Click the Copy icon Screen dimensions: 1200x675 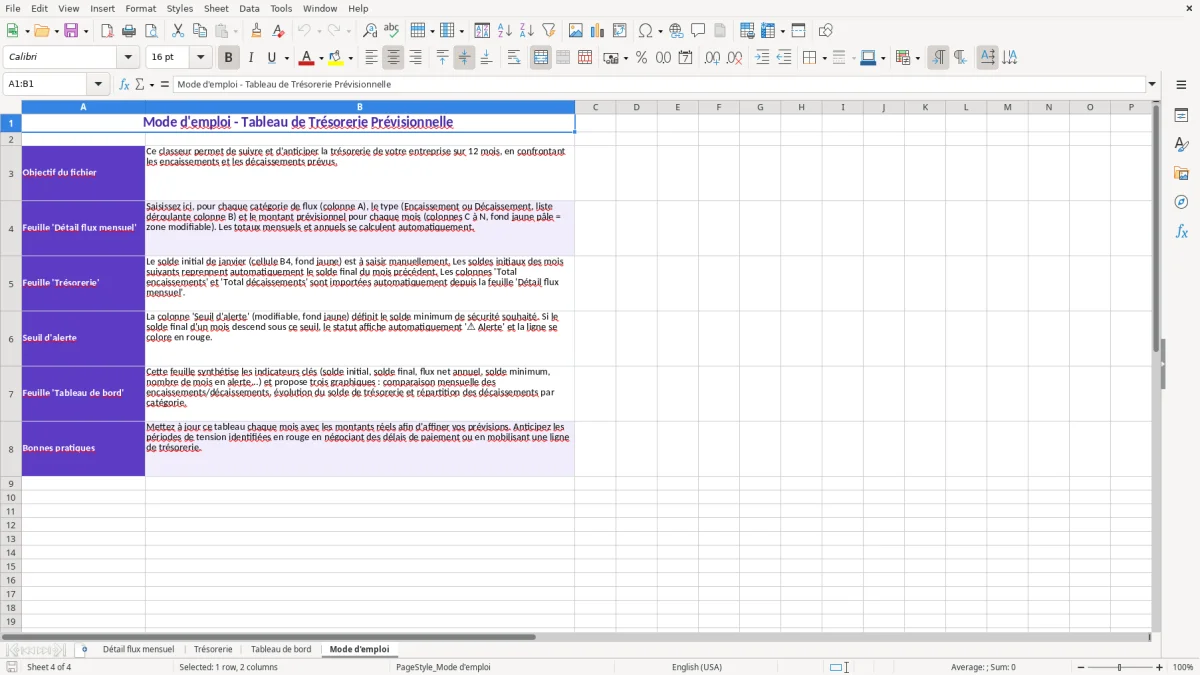[200, 31]
